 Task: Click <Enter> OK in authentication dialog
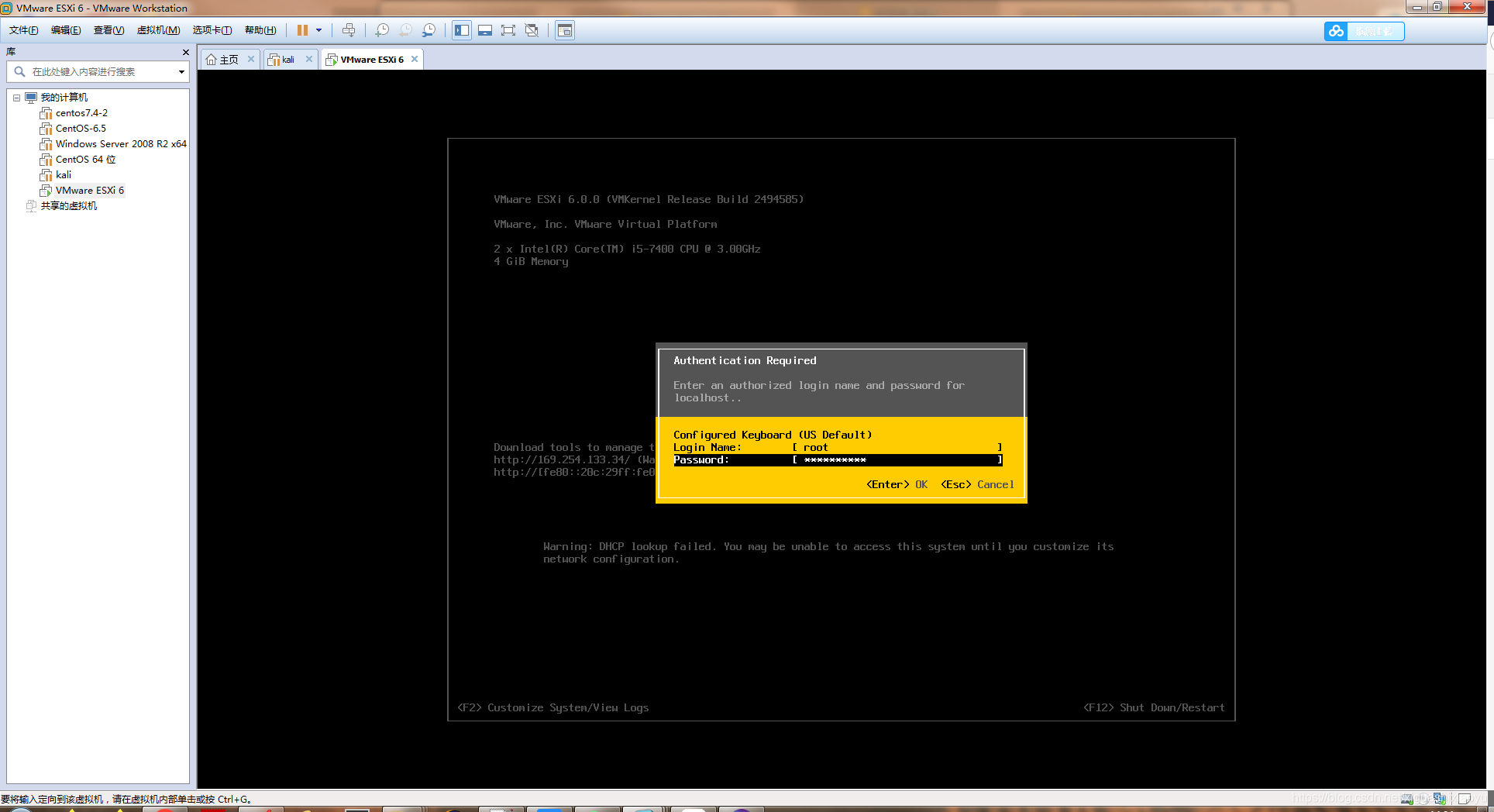tap(897, 484)
